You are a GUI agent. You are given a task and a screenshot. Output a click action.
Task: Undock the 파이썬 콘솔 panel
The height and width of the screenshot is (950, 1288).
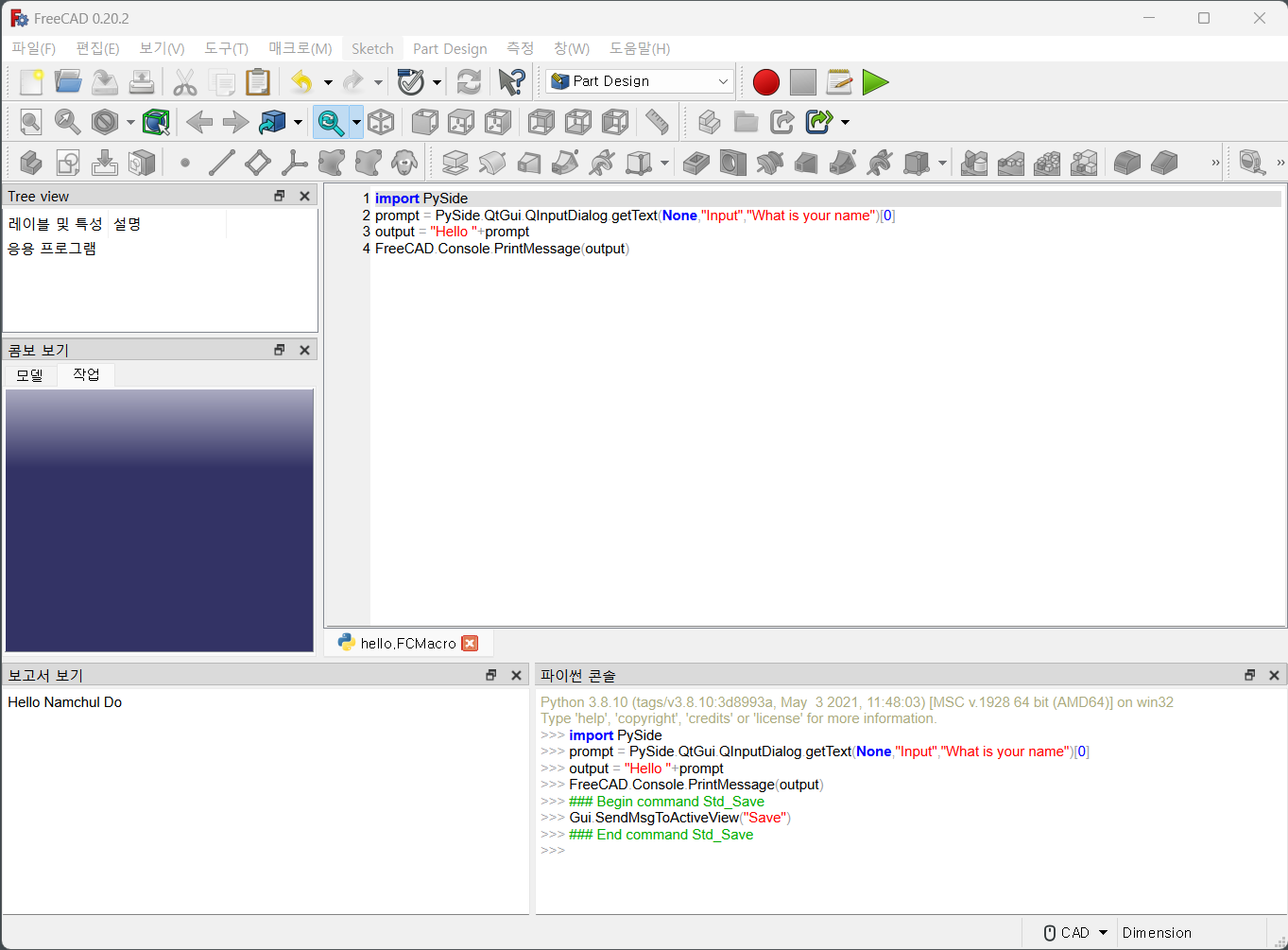(1249, 675)
